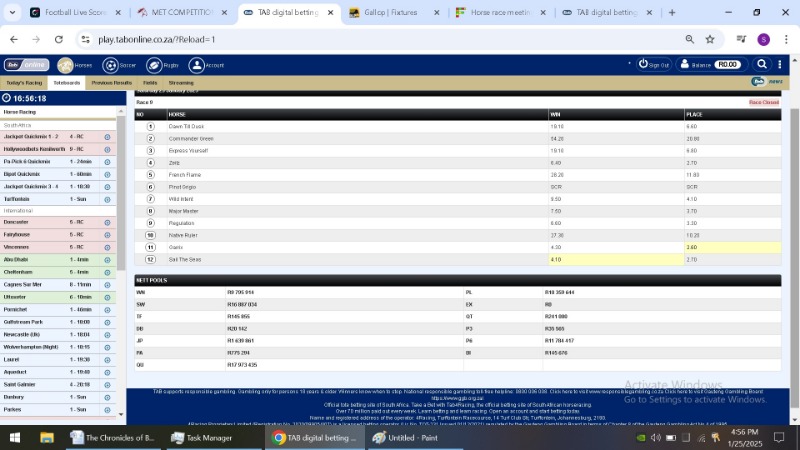Select the Streaming tab
The height and width of the screenshot is (450, 800).
click(181, 83)
